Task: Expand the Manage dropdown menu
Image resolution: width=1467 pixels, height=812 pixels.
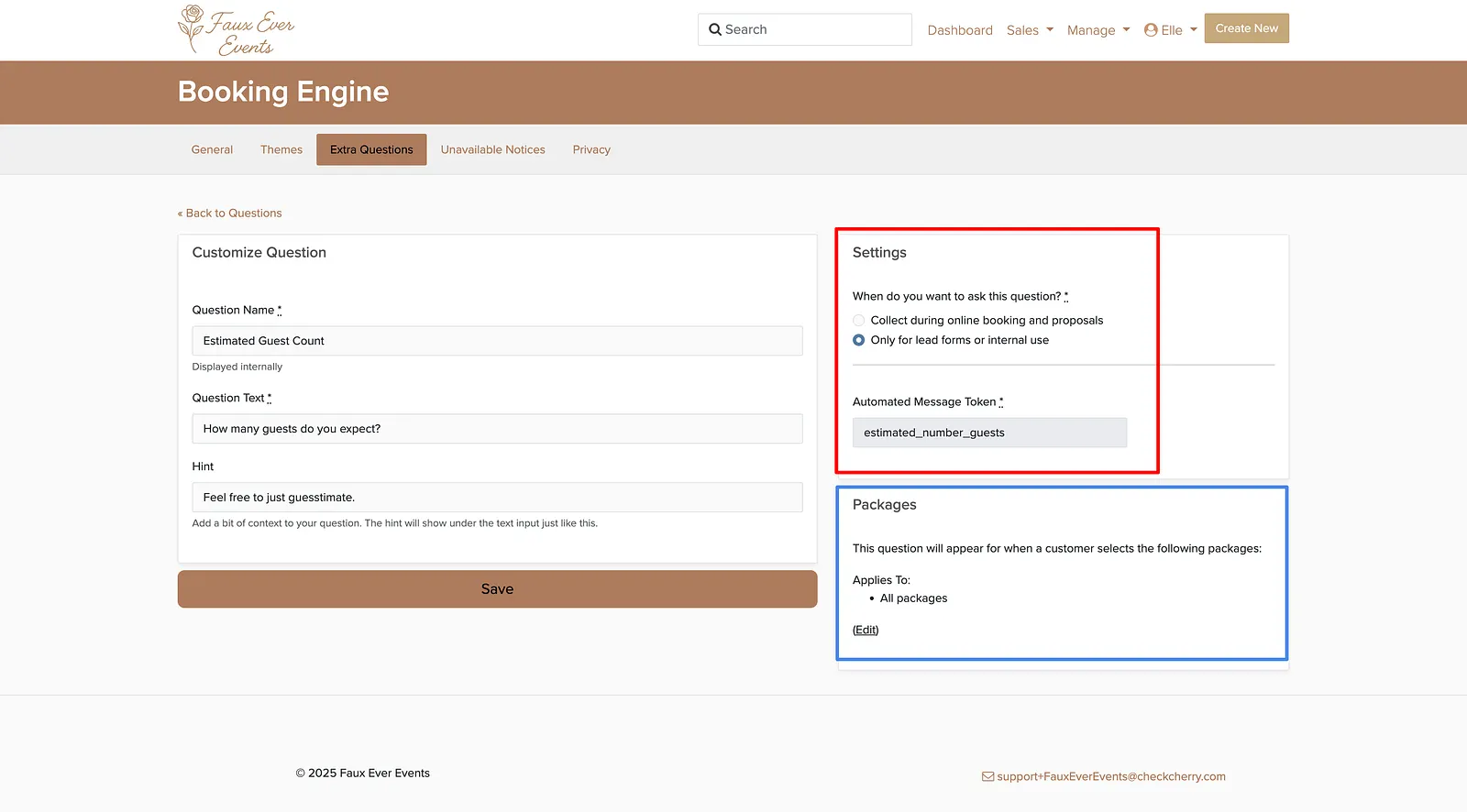Action: point(1098,30)
